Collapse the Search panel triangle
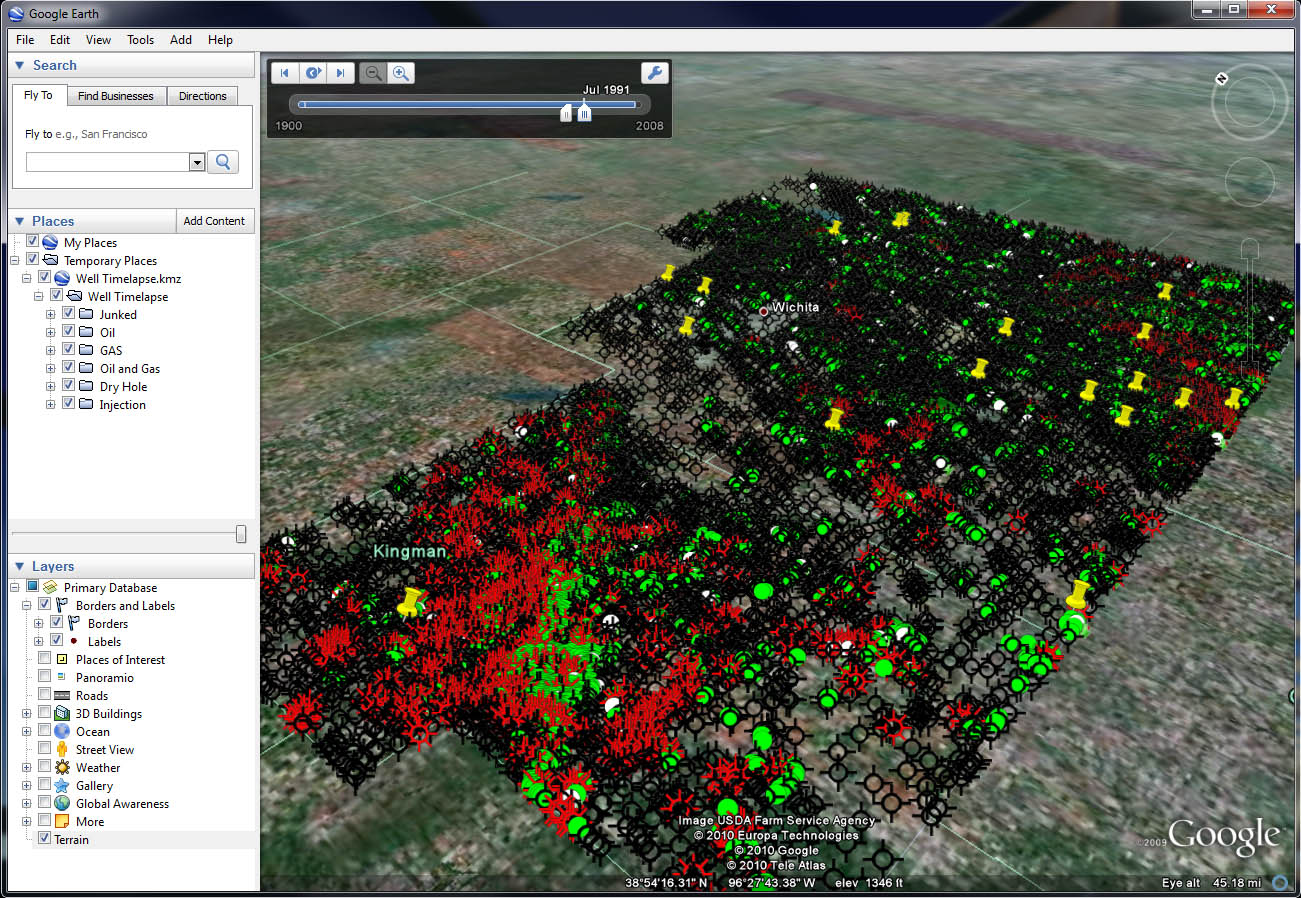Viewport: 1301px width, 898px height. tap(19, 65)
